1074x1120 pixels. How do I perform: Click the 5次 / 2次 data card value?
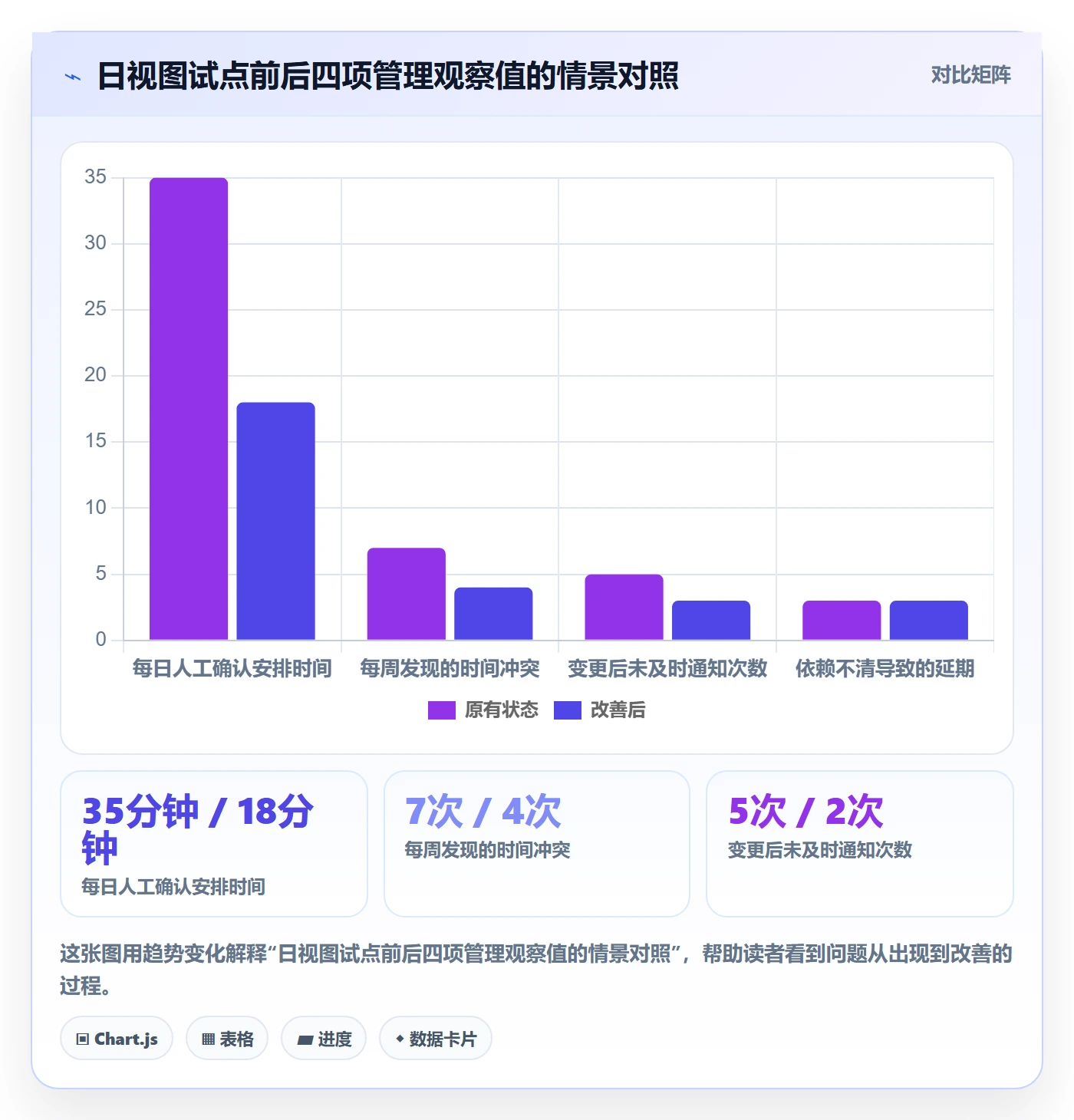coord(805,811)
